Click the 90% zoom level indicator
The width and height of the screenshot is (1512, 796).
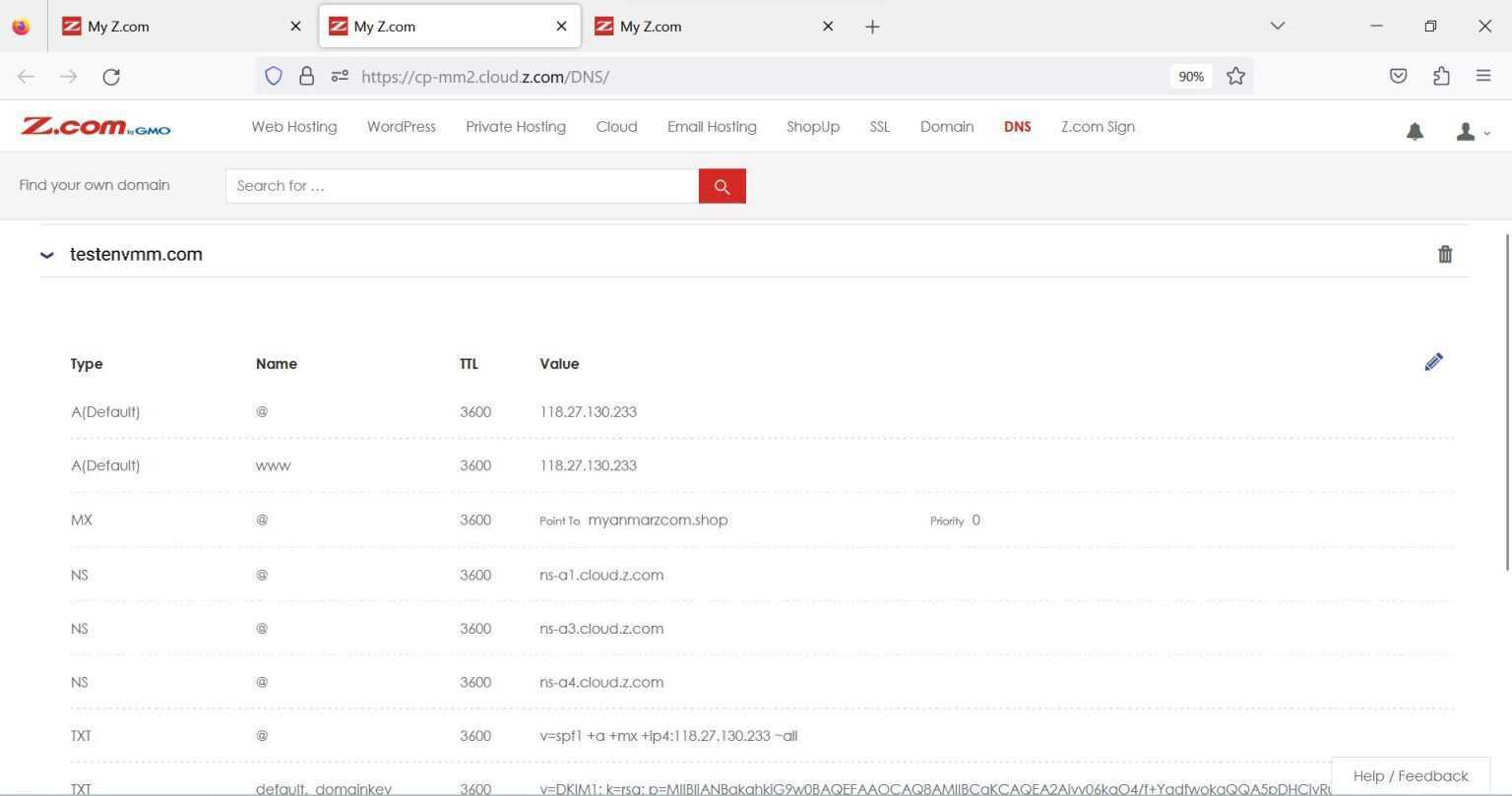[1191, 77]
